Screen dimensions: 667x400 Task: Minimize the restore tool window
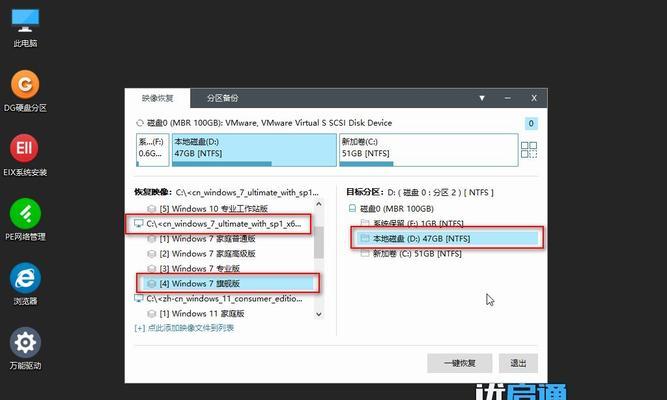point(507,98)
